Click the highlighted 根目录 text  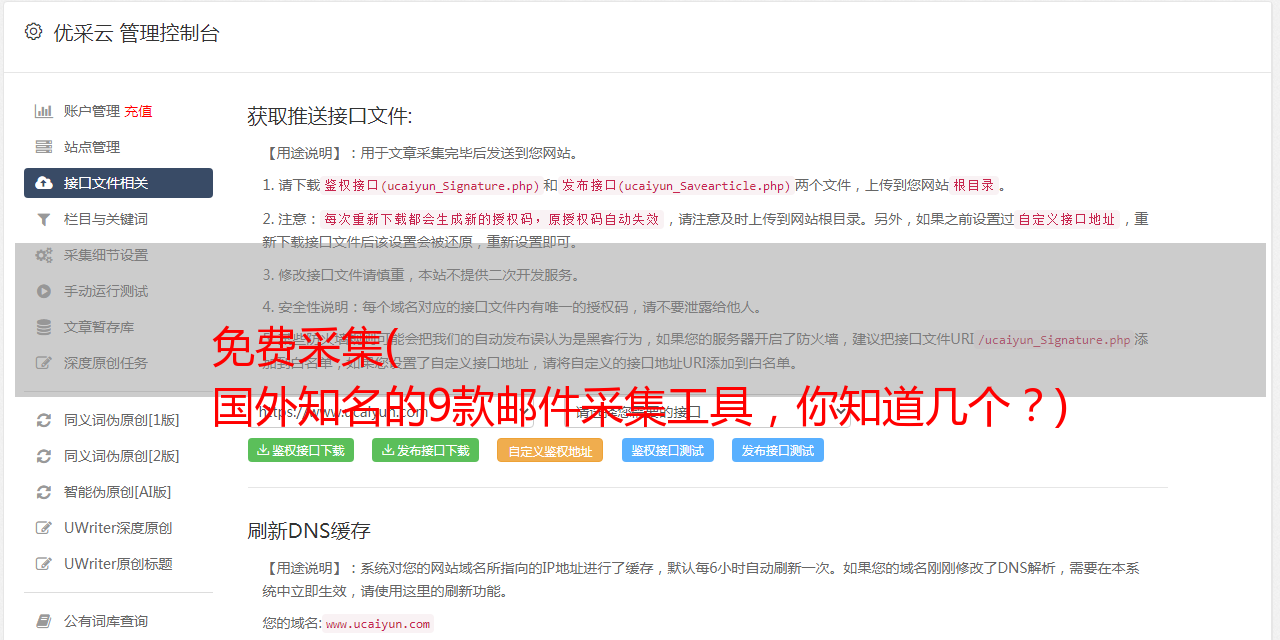pyautogui.click(x=974, y=185)
